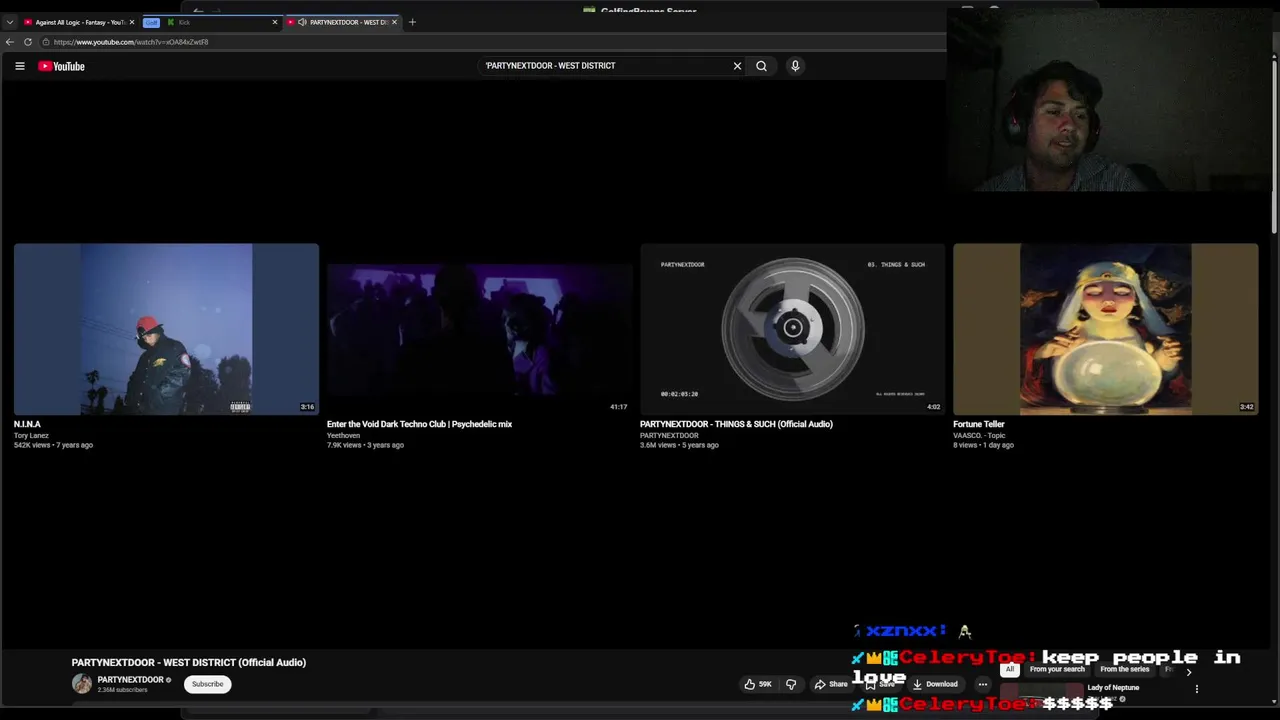The height and width of the screenshot is (720, 1280).
Task: Open more actions three-dot menu beside Download
Action: click(983, 684)
